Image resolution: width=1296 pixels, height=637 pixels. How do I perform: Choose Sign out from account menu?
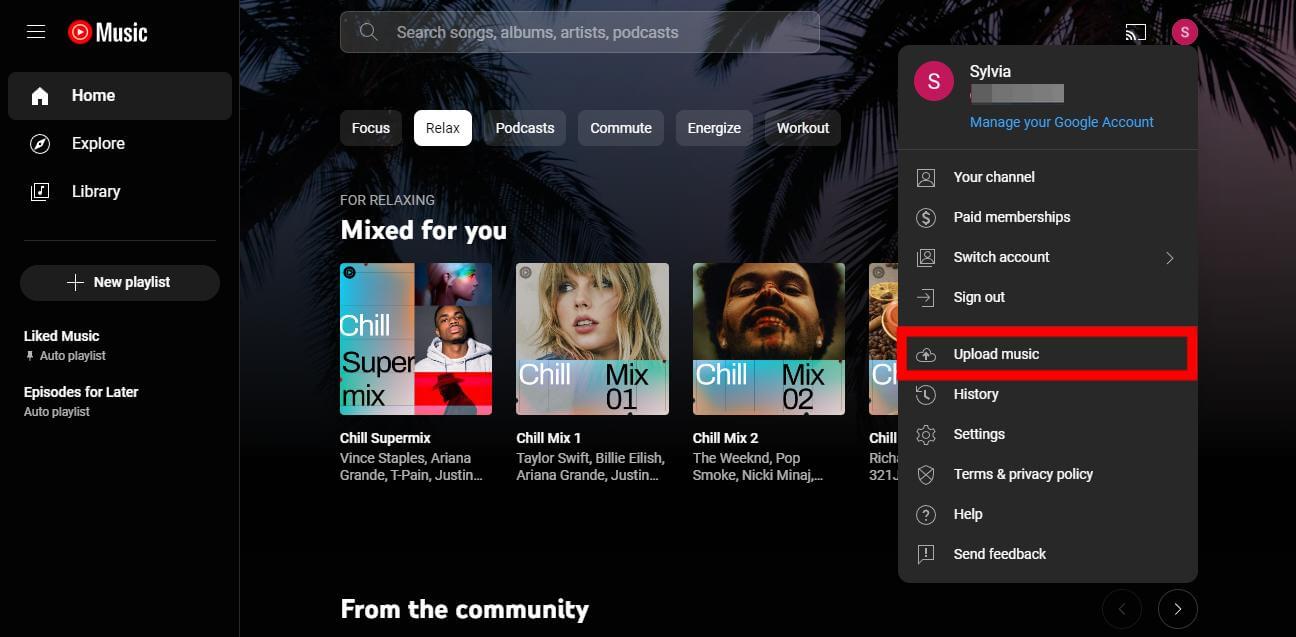coord(1048,297)
